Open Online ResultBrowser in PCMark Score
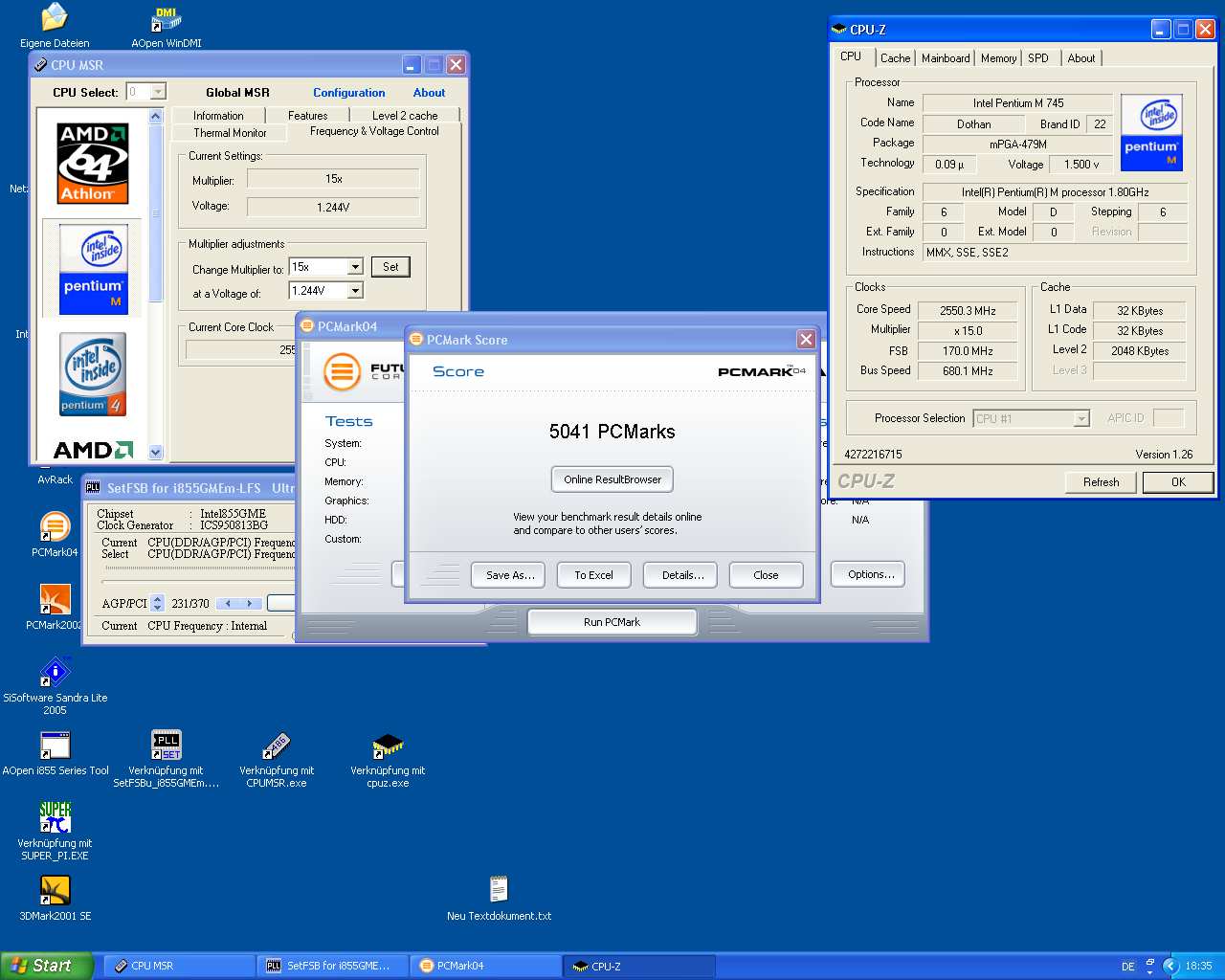 coord(612,479)
